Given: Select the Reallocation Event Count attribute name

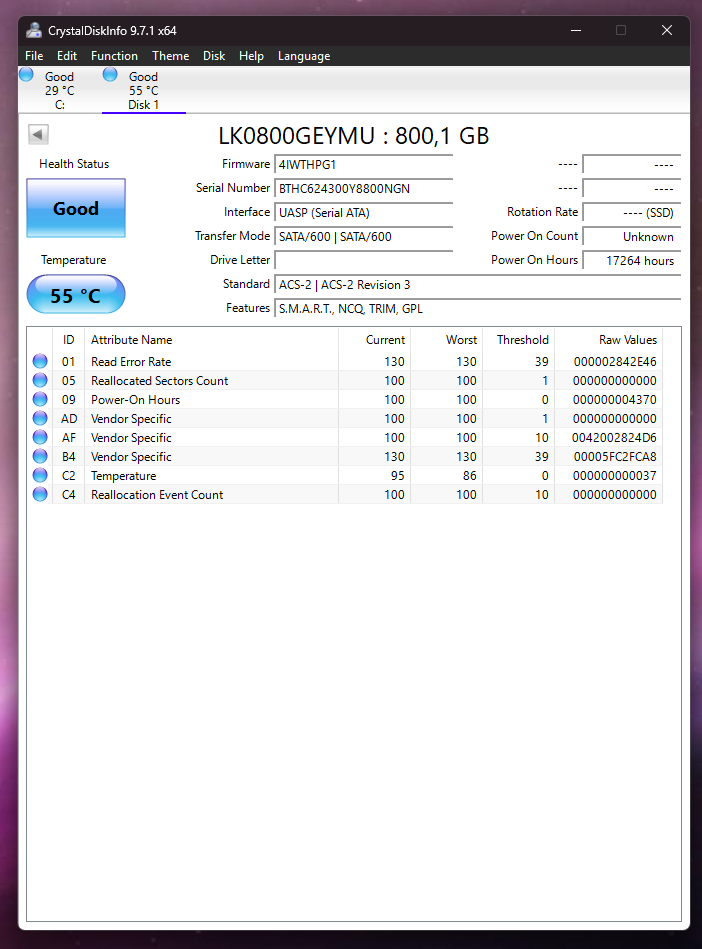Looking at the screenshot, I should point(157,494).
